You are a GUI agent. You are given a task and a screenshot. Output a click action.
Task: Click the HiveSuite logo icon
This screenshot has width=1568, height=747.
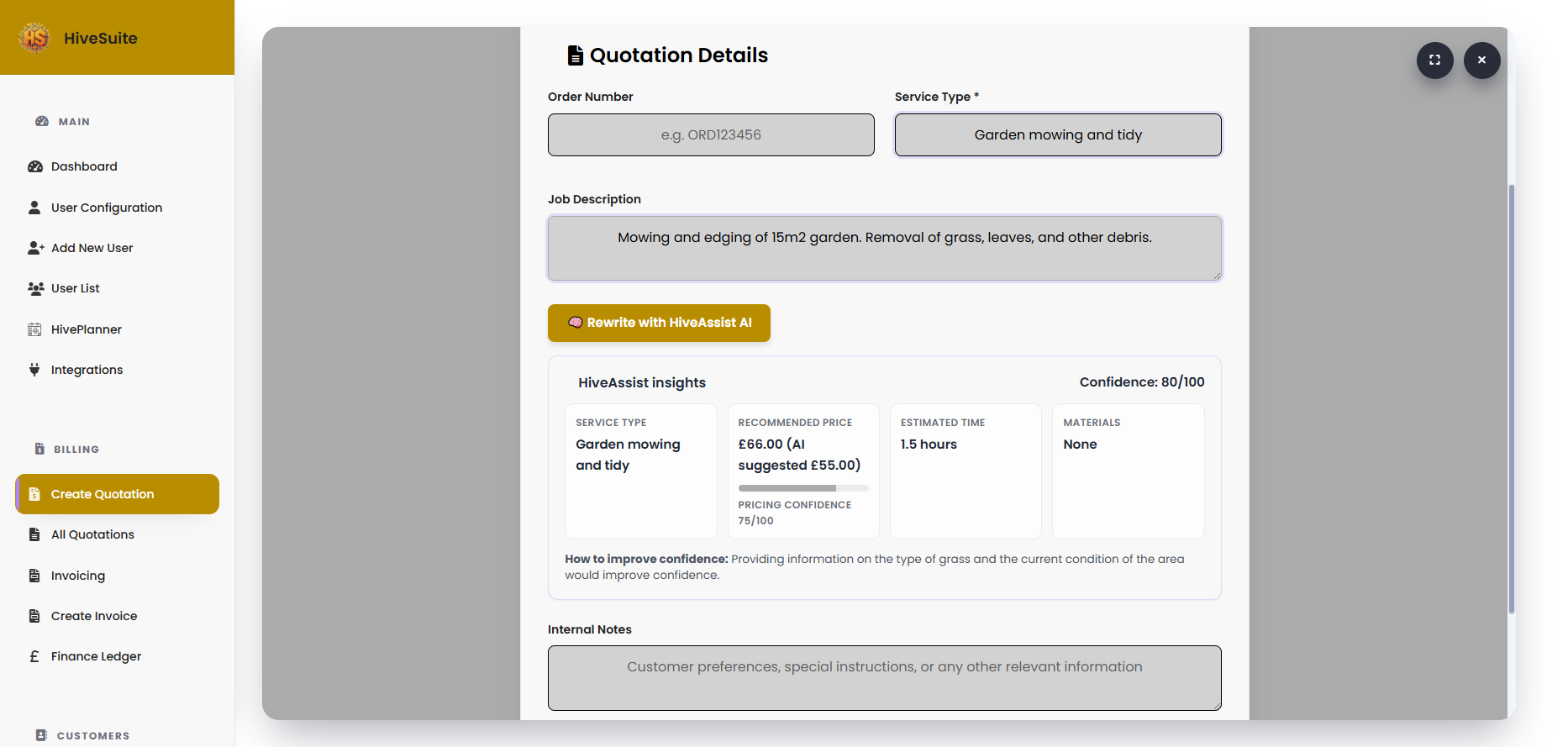(35, 38)
